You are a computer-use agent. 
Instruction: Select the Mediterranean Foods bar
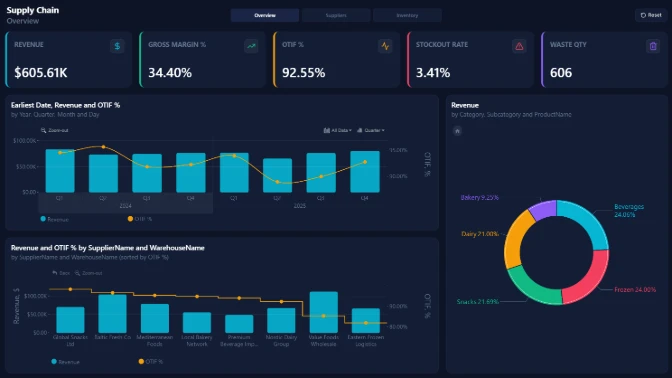(155, 318)
